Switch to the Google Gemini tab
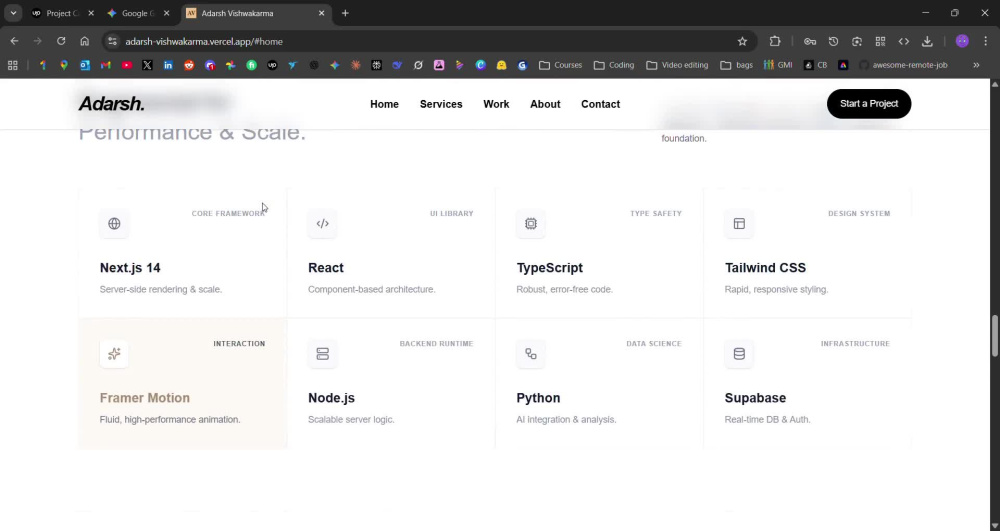This screenshot has height=531, width=1000. [x=137, y=13]
